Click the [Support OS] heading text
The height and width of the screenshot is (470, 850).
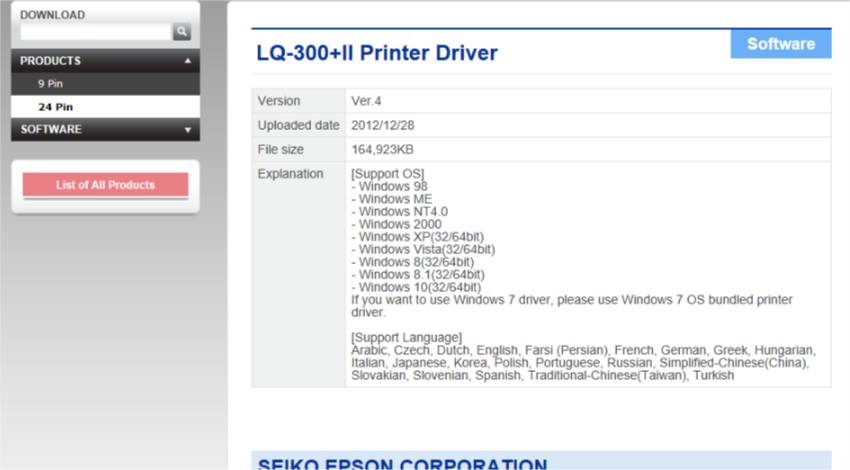(x=388, y=173)
